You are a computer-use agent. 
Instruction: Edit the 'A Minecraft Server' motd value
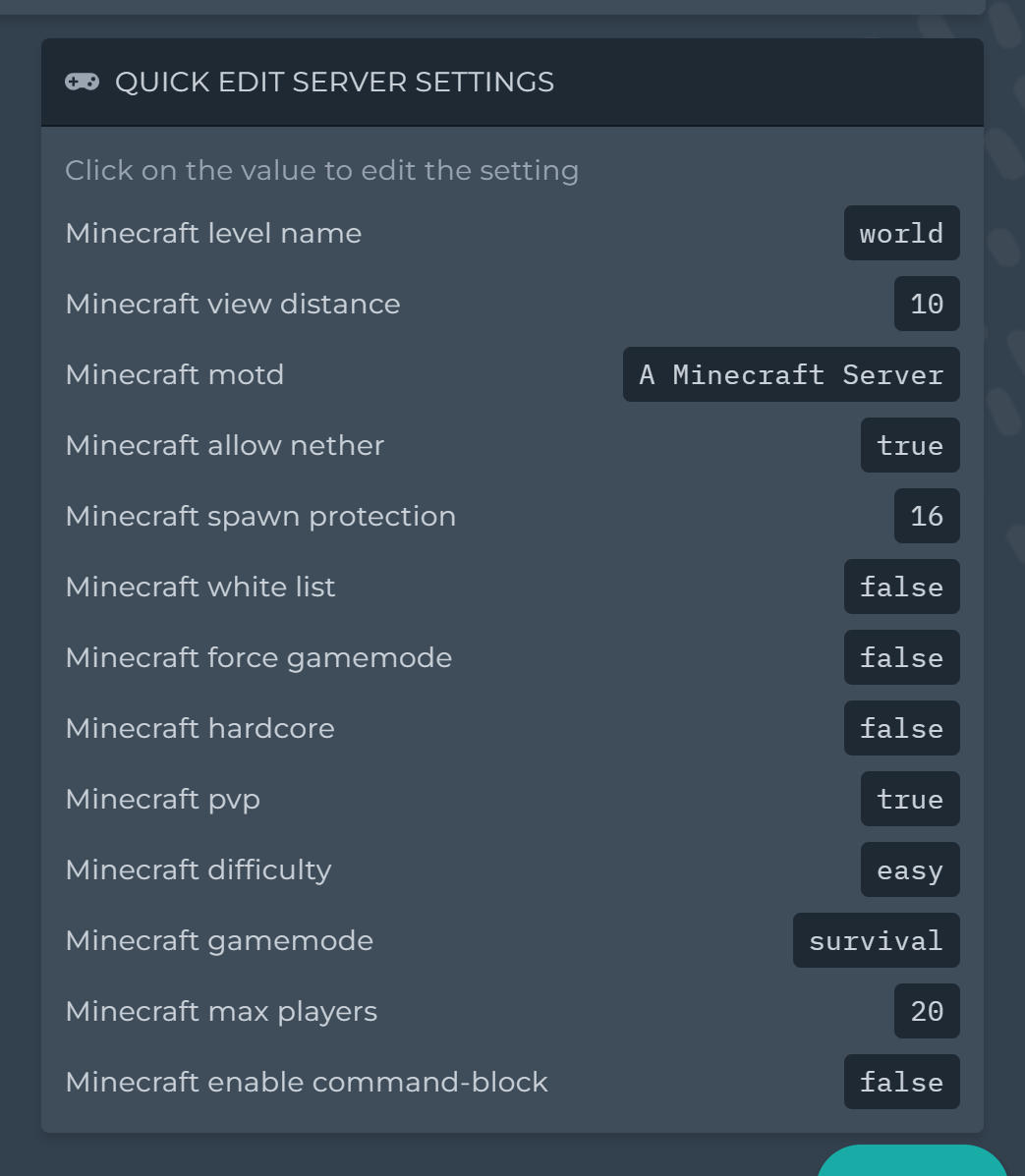[x=791, y=374]
